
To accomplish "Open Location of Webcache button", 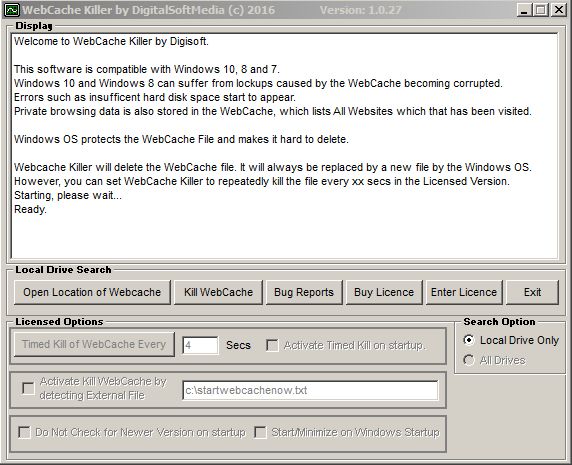I will point(92,292).
